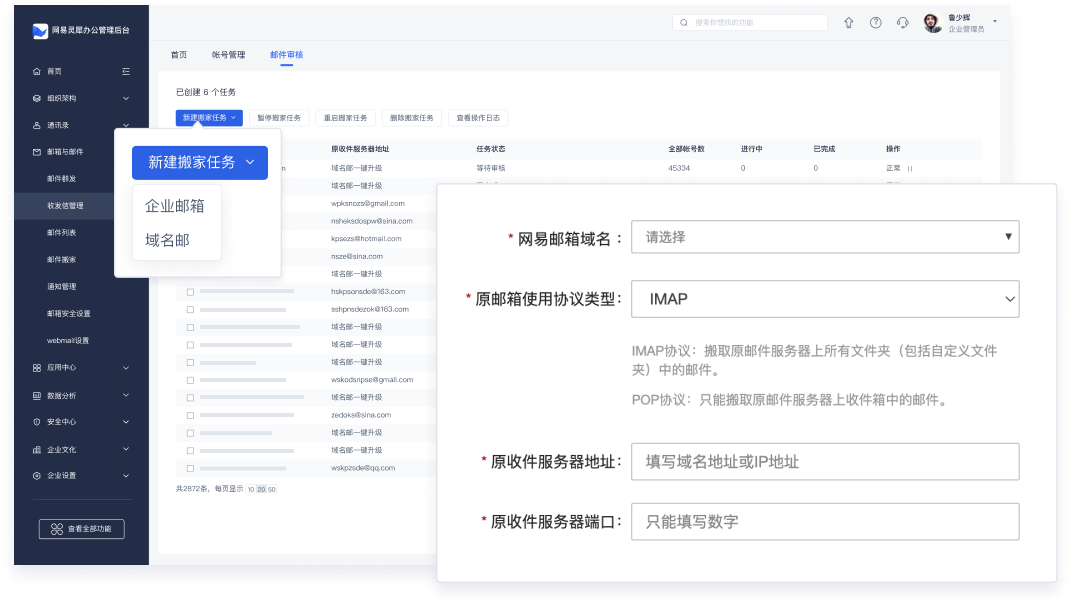Open the IMAP protocol type dropdown
Viewport: 1071px width, 604px height.
click(825, 299)
